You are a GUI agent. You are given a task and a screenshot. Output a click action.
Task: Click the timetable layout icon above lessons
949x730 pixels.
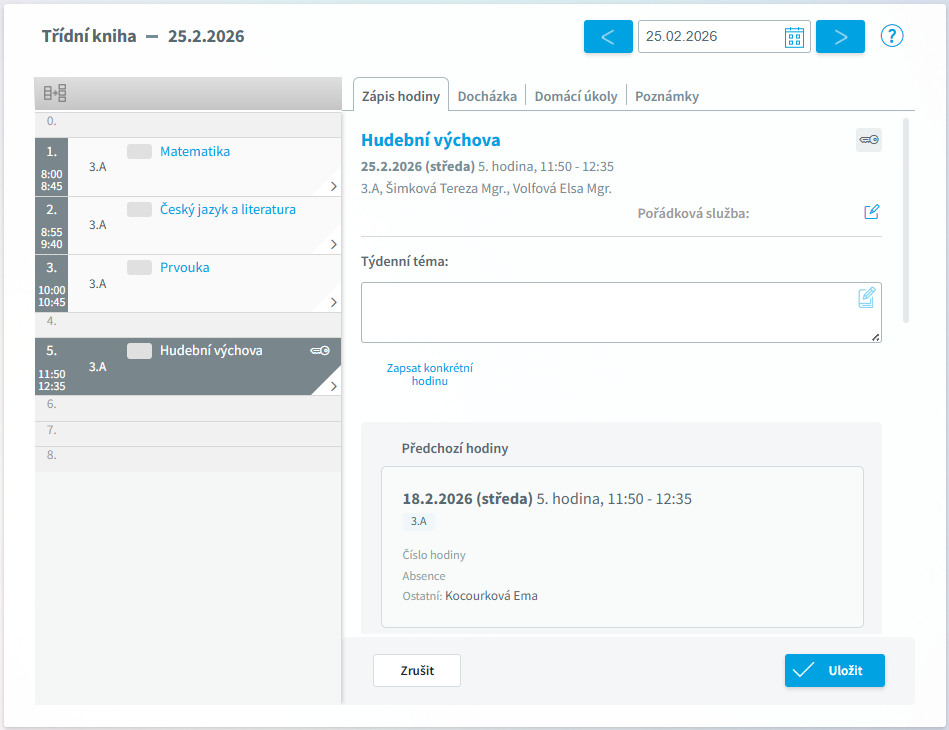pos(55,93)
